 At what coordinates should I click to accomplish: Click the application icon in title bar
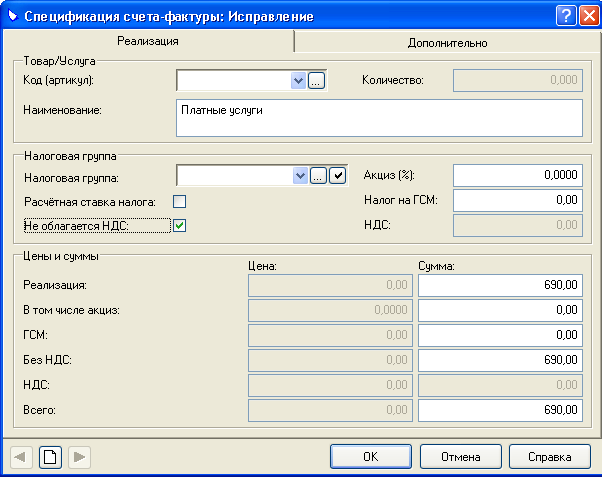click(x=13, y=16)
